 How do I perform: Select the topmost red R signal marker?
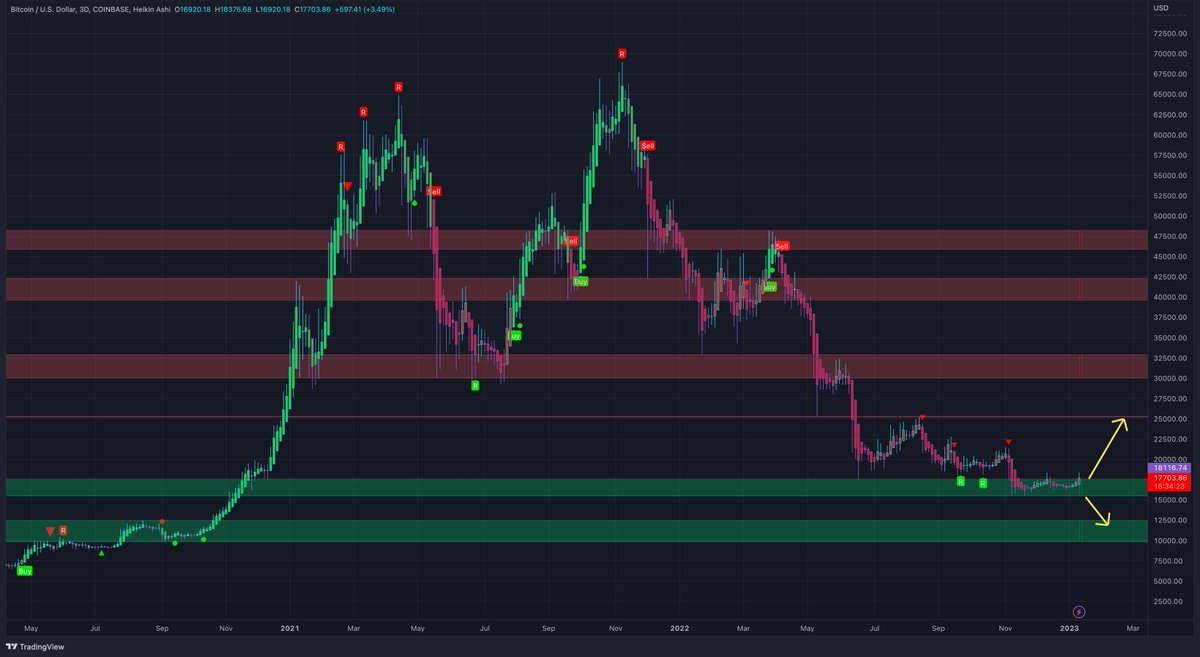(x=620, y=52)
